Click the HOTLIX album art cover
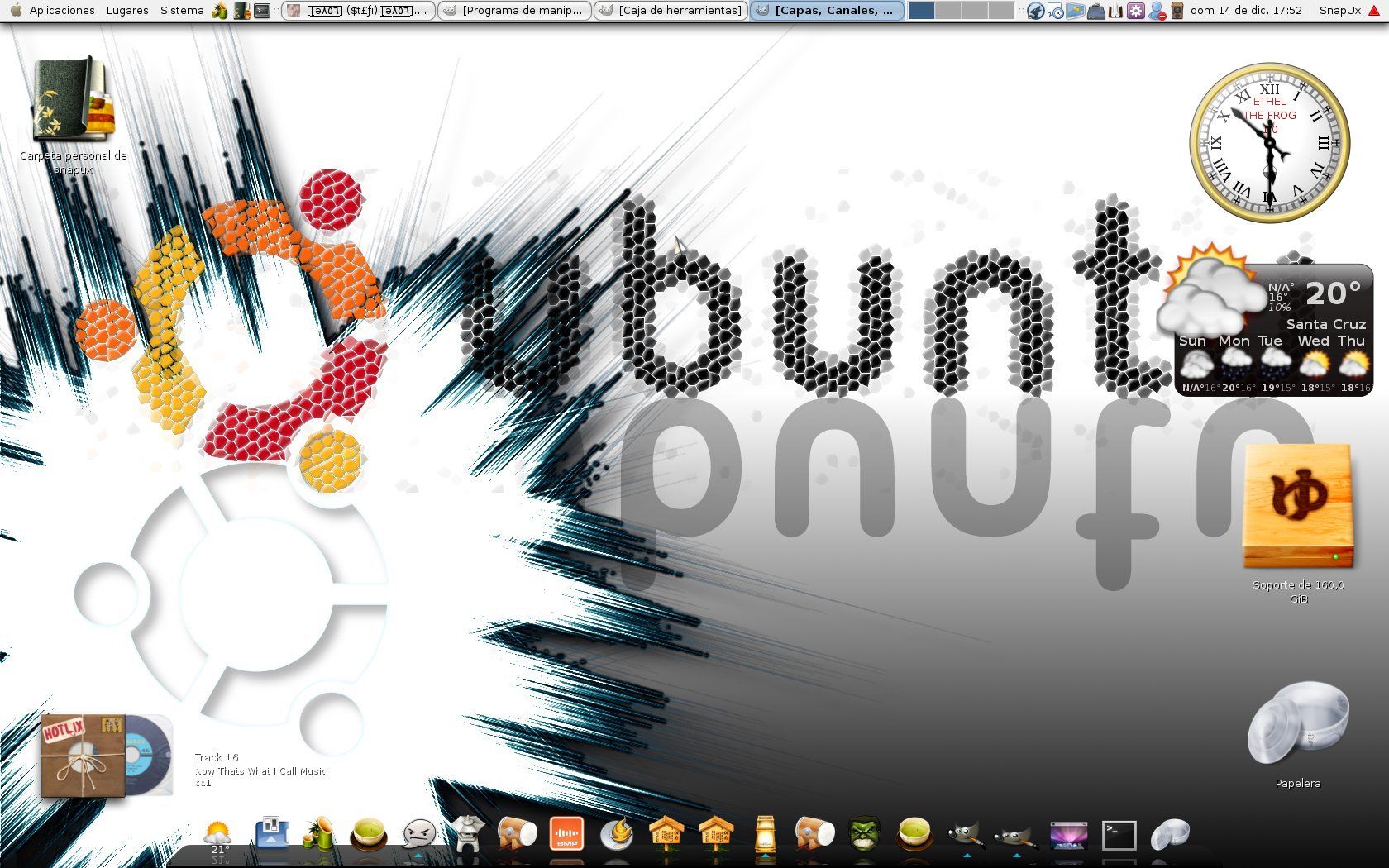The image size is (1389, 868). click(84, 756)
